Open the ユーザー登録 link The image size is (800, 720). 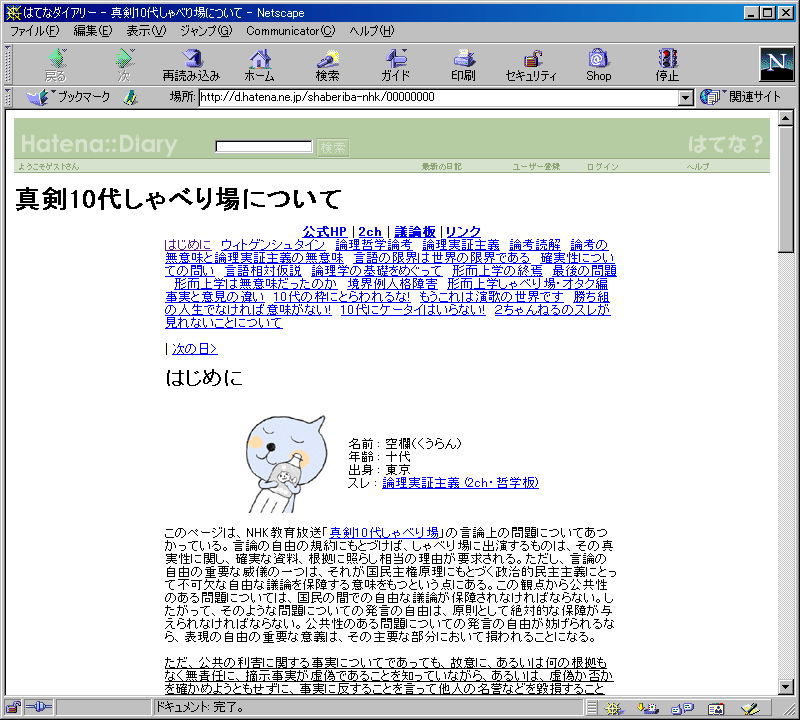(x=536, y=166)
